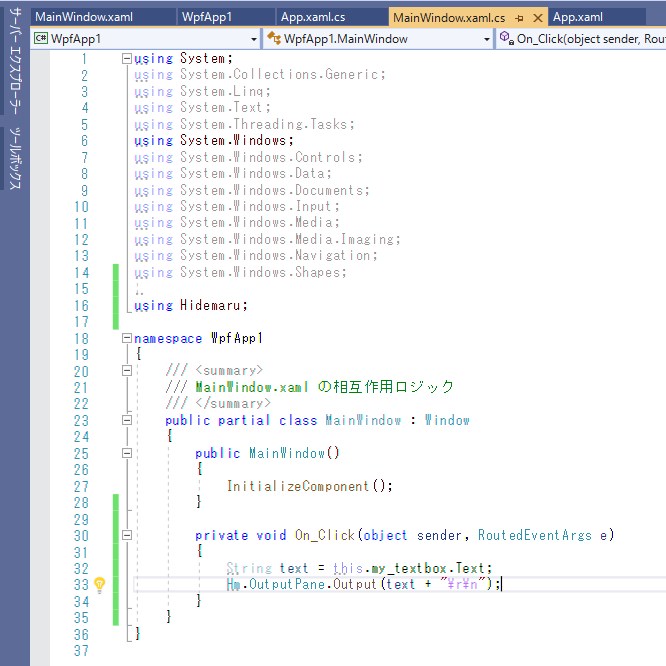Click the lightbulb quick actions icon
The image size is (666, 666).
(x=100, y=584)
